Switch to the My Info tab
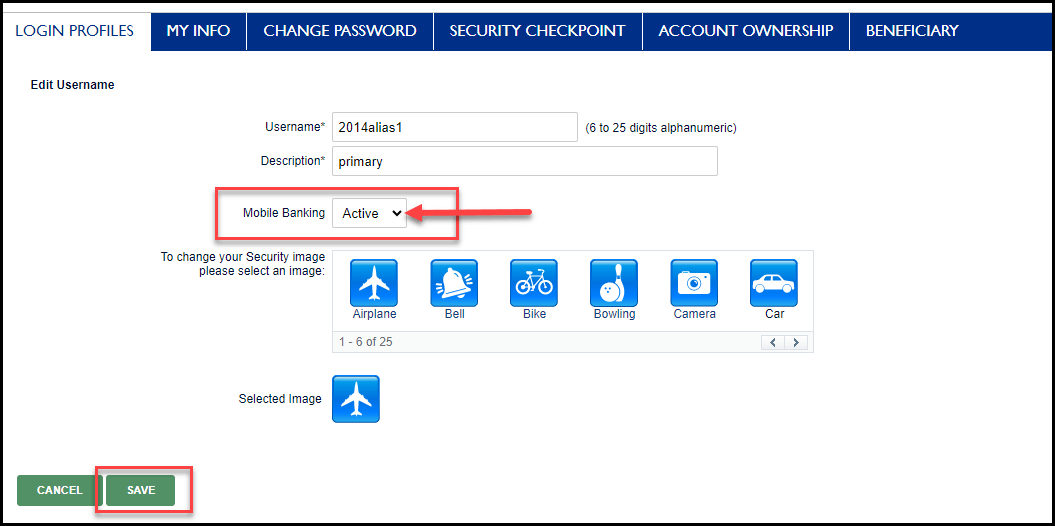This screenshot has height=526, width=1055. [x=198, y=31]
